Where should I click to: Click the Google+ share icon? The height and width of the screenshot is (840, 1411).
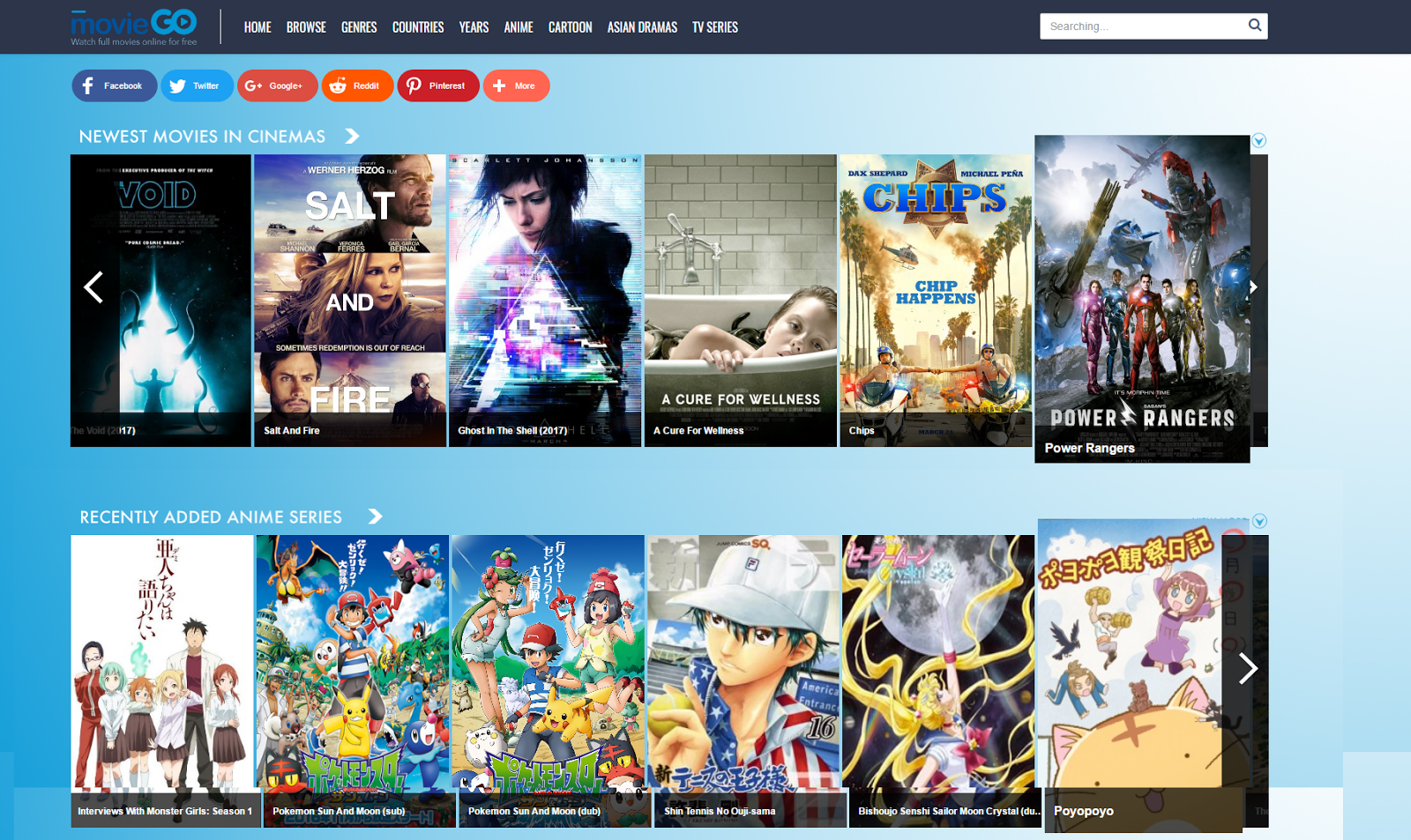click(255, 85)
